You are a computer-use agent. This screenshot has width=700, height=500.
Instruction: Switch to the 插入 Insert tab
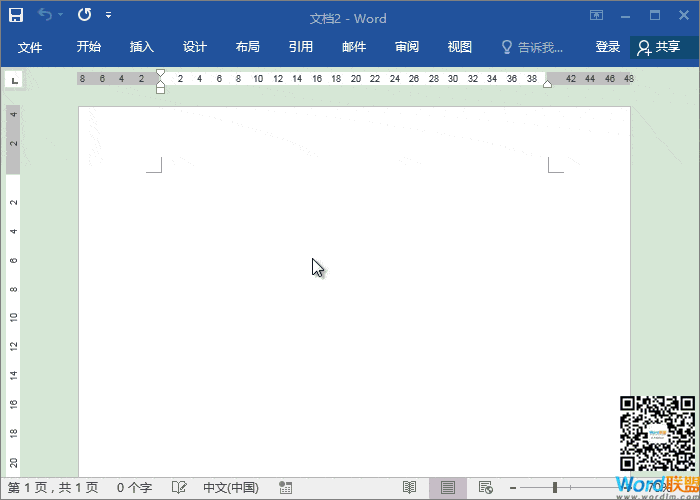[x=142, y=46]
